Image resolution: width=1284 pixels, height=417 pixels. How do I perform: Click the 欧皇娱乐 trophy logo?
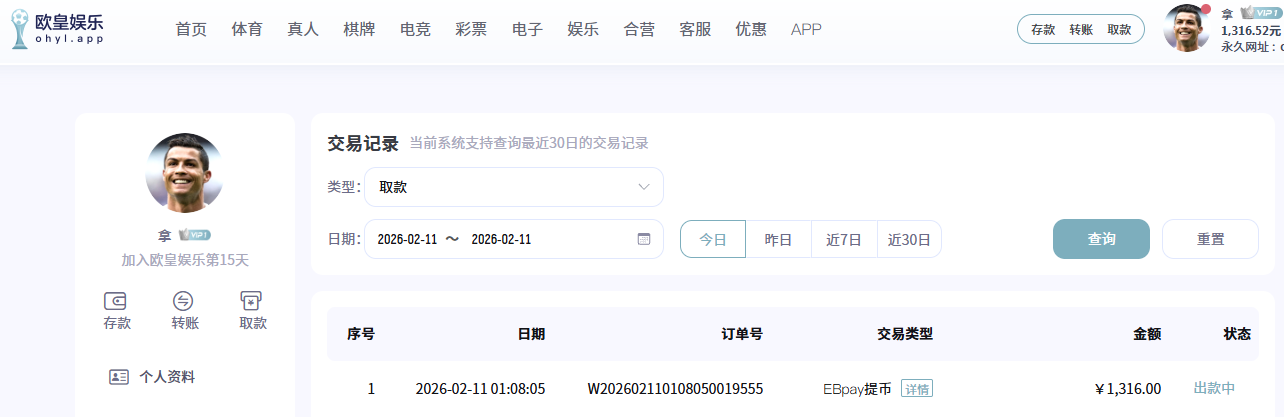[21, 30]
